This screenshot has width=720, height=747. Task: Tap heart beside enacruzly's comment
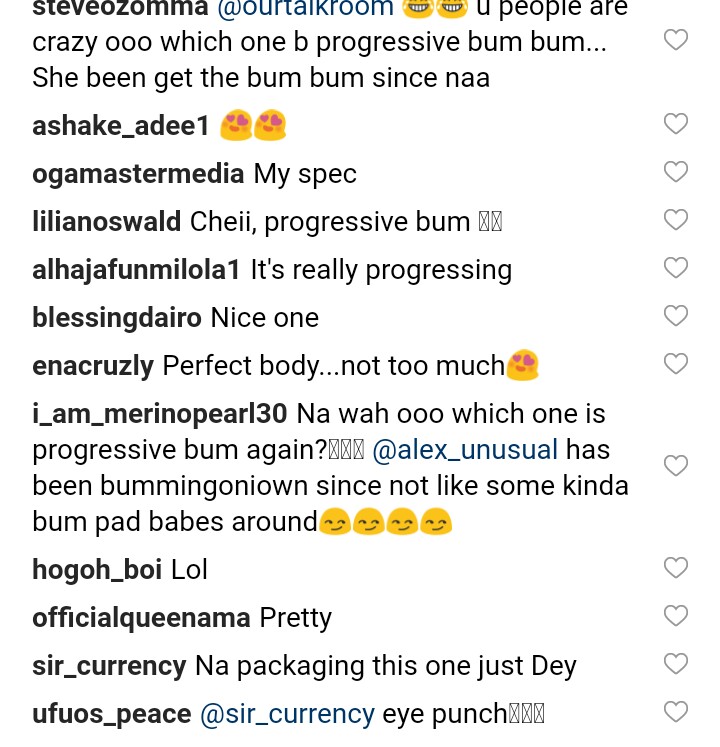(676, 364)
